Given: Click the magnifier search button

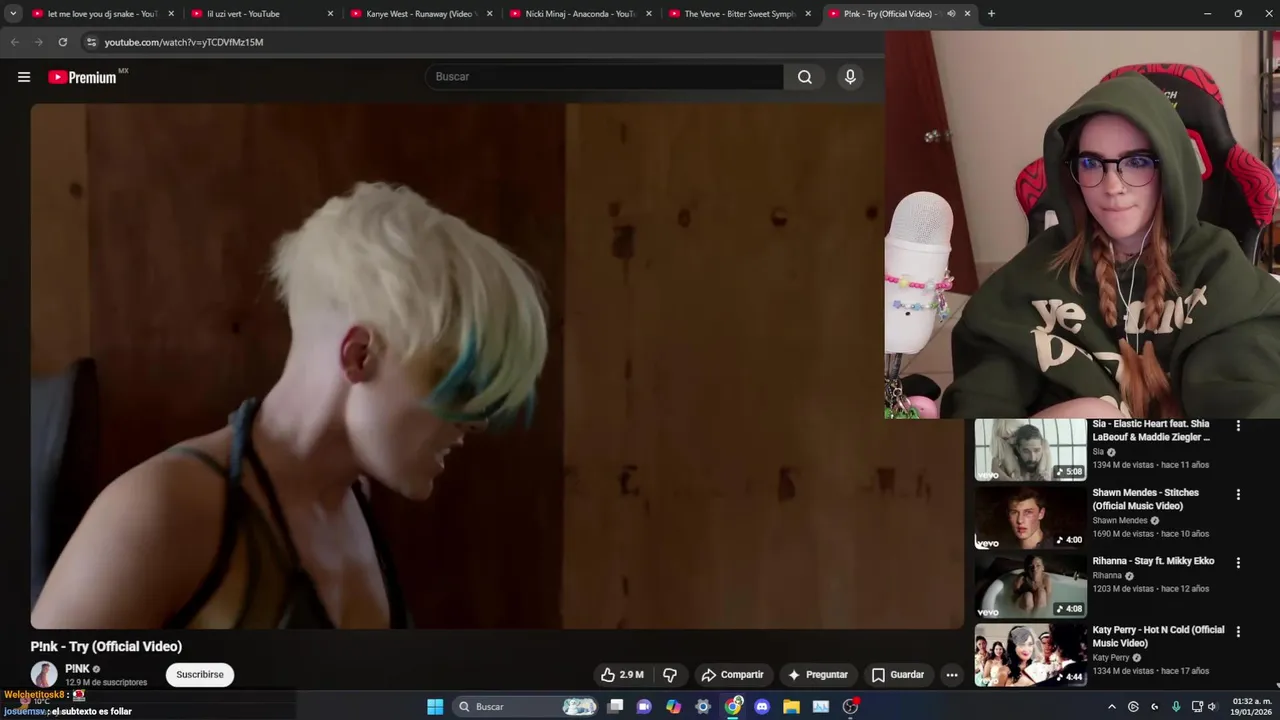Looking at the screenshot, I should (x=805, y=77).
